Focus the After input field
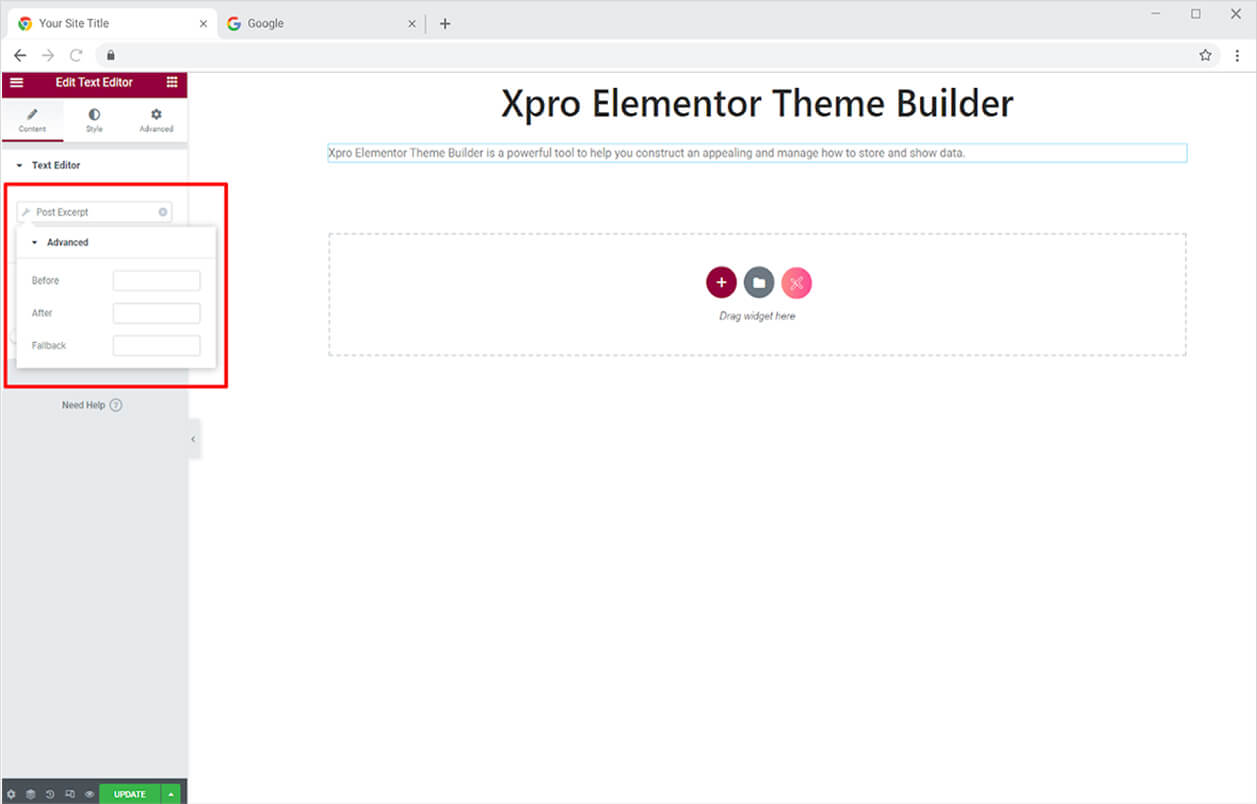Viewport: 1257px width, 804px height. [x=156, y=313]
